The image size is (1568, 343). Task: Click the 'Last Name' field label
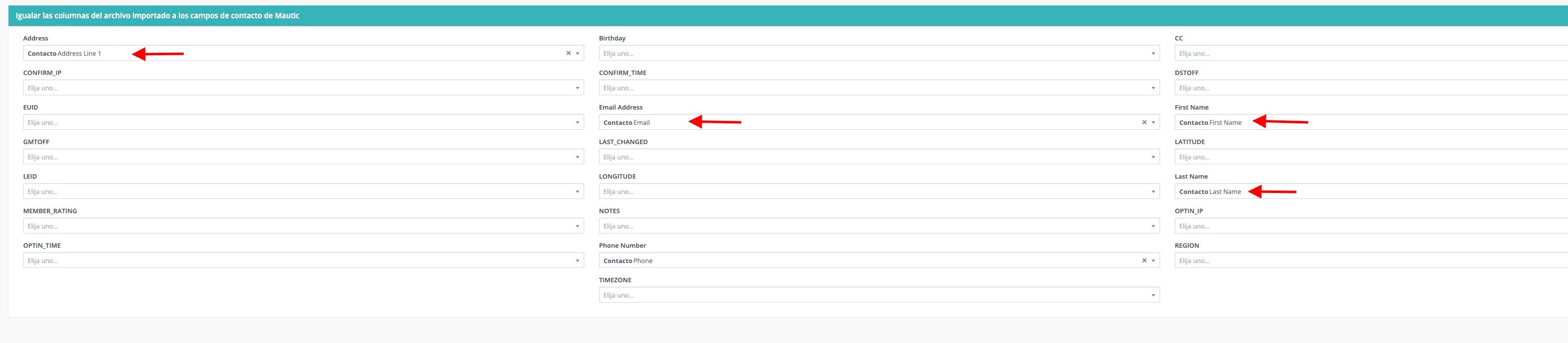tap(1191, 176)
